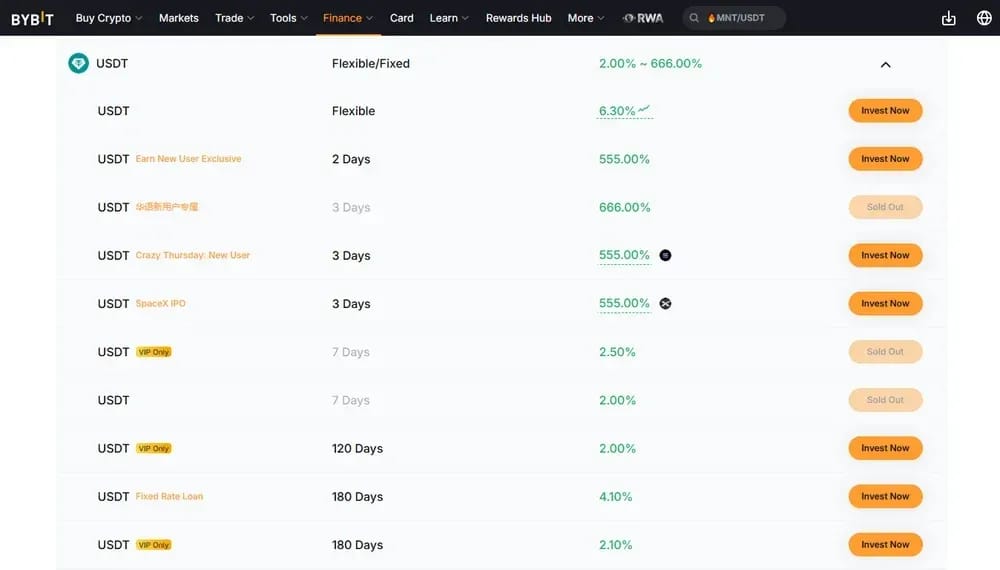
Task: Open the app download icon
Action: [948, 18]
